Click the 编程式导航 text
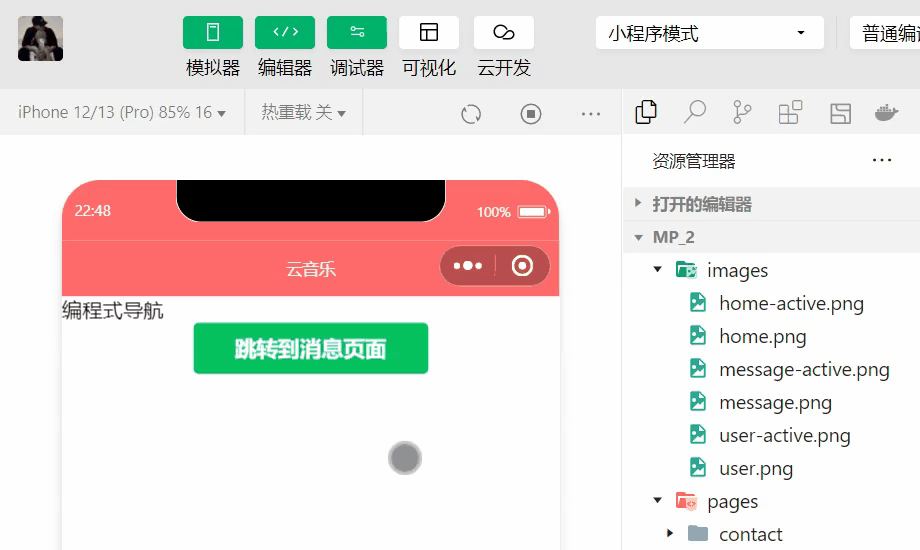 113,311
